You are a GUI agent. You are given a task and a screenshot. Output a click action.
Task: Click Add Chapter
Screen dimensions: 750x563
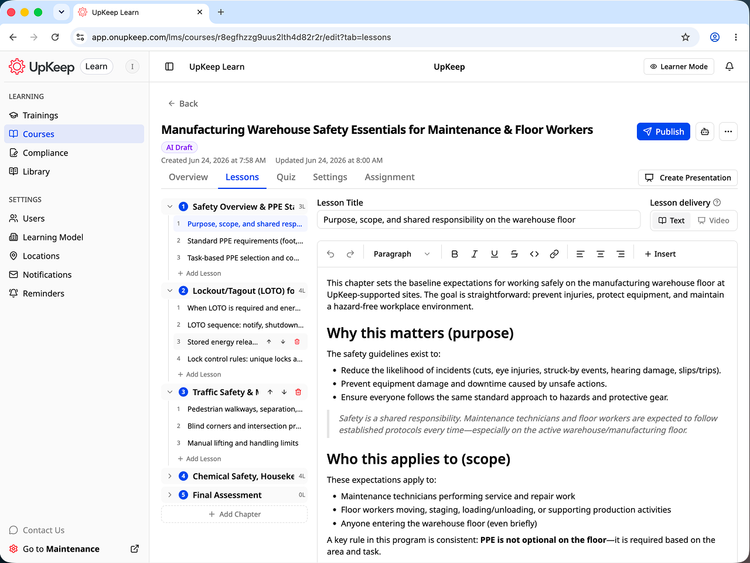234,514
